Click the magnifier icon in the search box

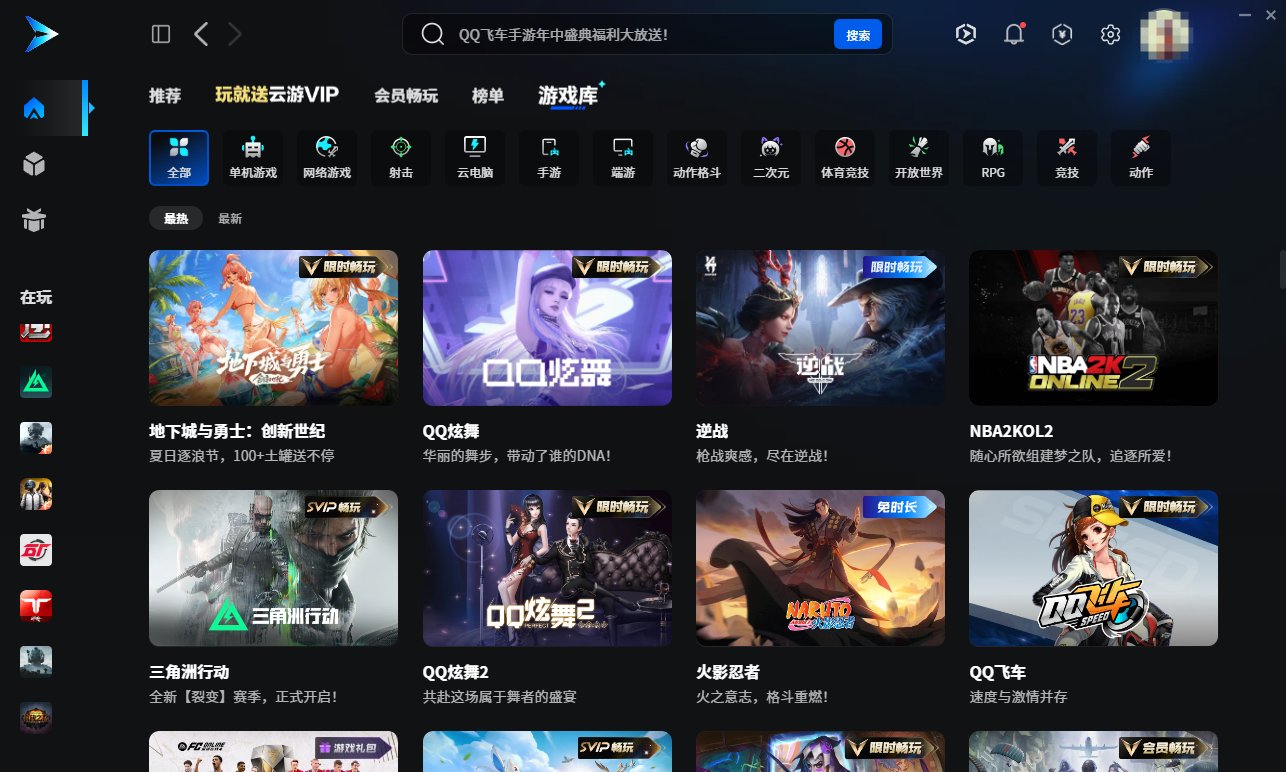(x=432, y=34)
